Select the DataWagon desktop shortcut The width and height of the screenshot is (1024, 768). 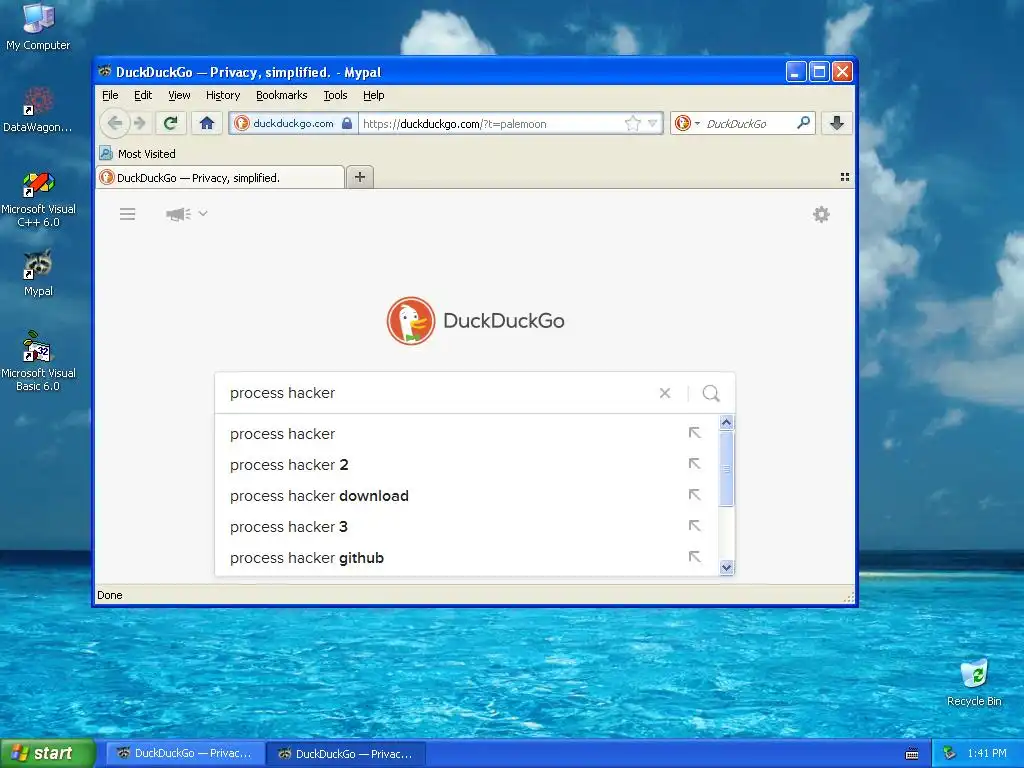38,110
